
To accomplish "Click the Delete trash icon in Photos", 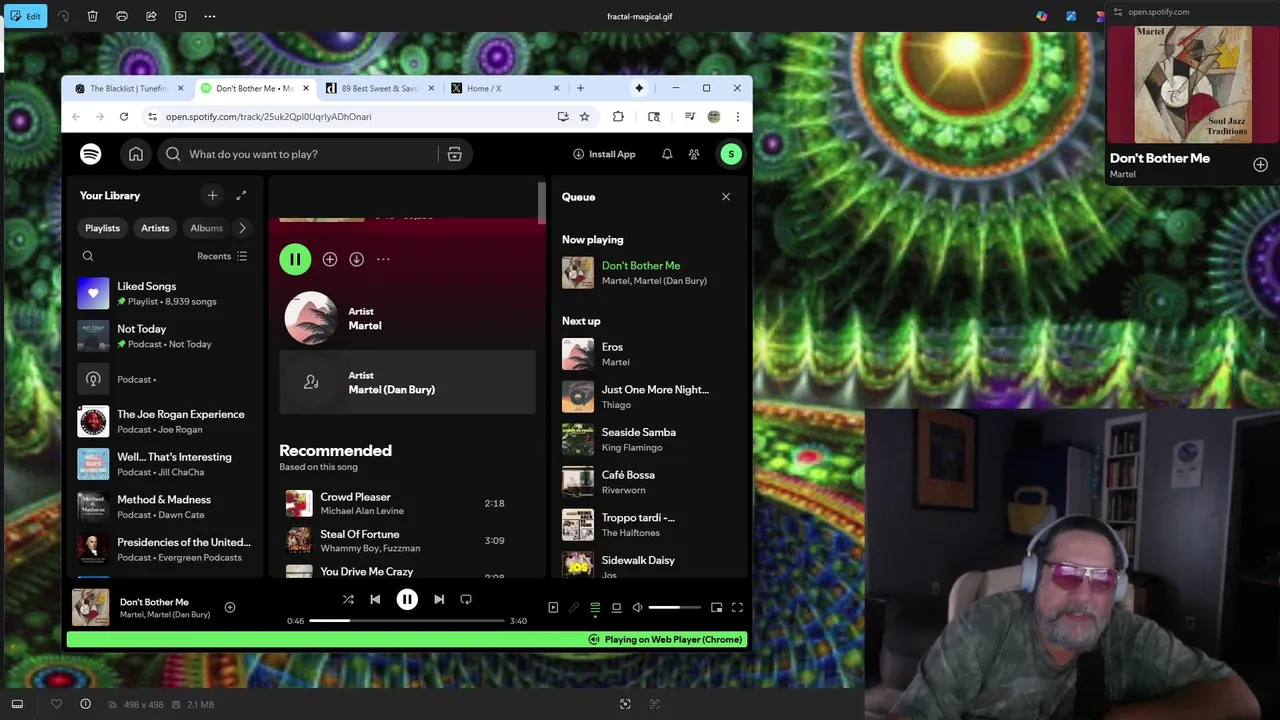I will click(x=93, y=16).
